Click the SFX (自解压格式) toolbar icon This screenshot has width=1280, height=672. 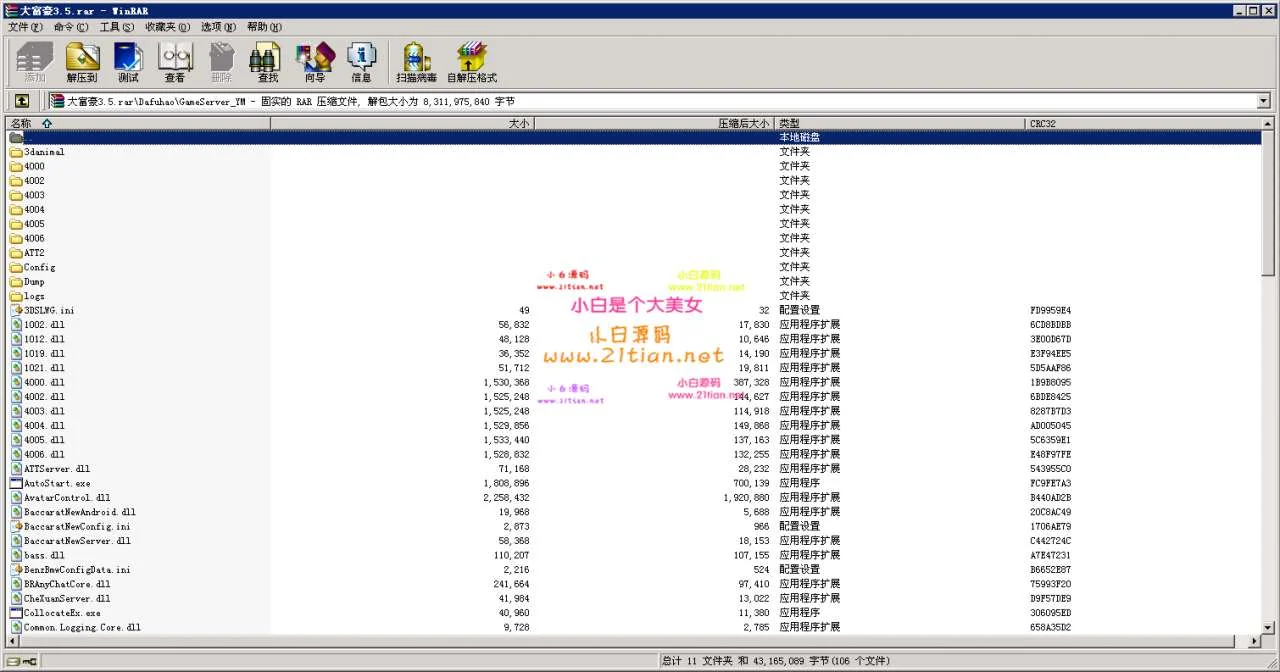coord(471,62)
